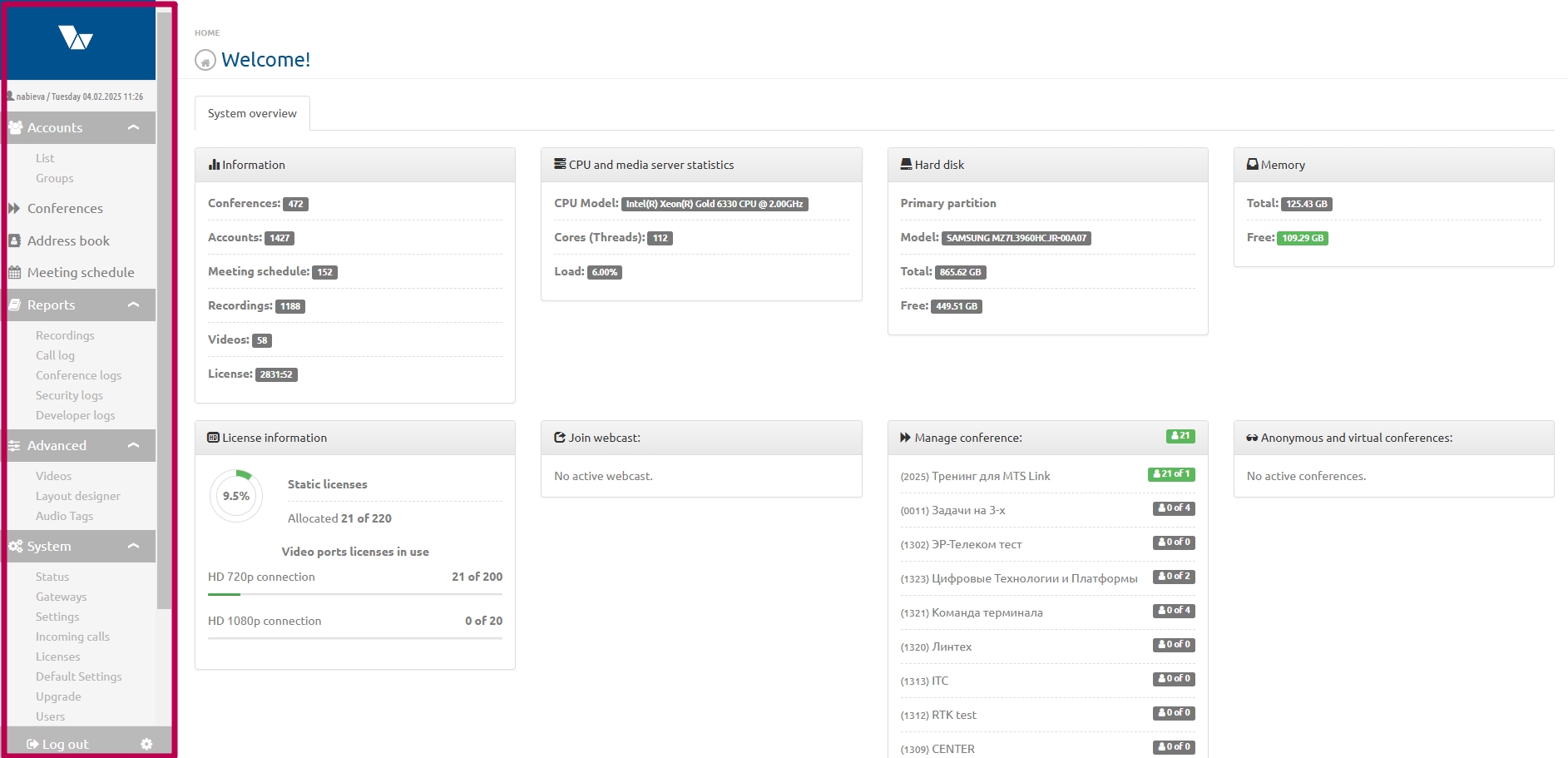1568x758 pixels.
Task: Collapse the Reports section chevron
Action: tap(133, 305)
